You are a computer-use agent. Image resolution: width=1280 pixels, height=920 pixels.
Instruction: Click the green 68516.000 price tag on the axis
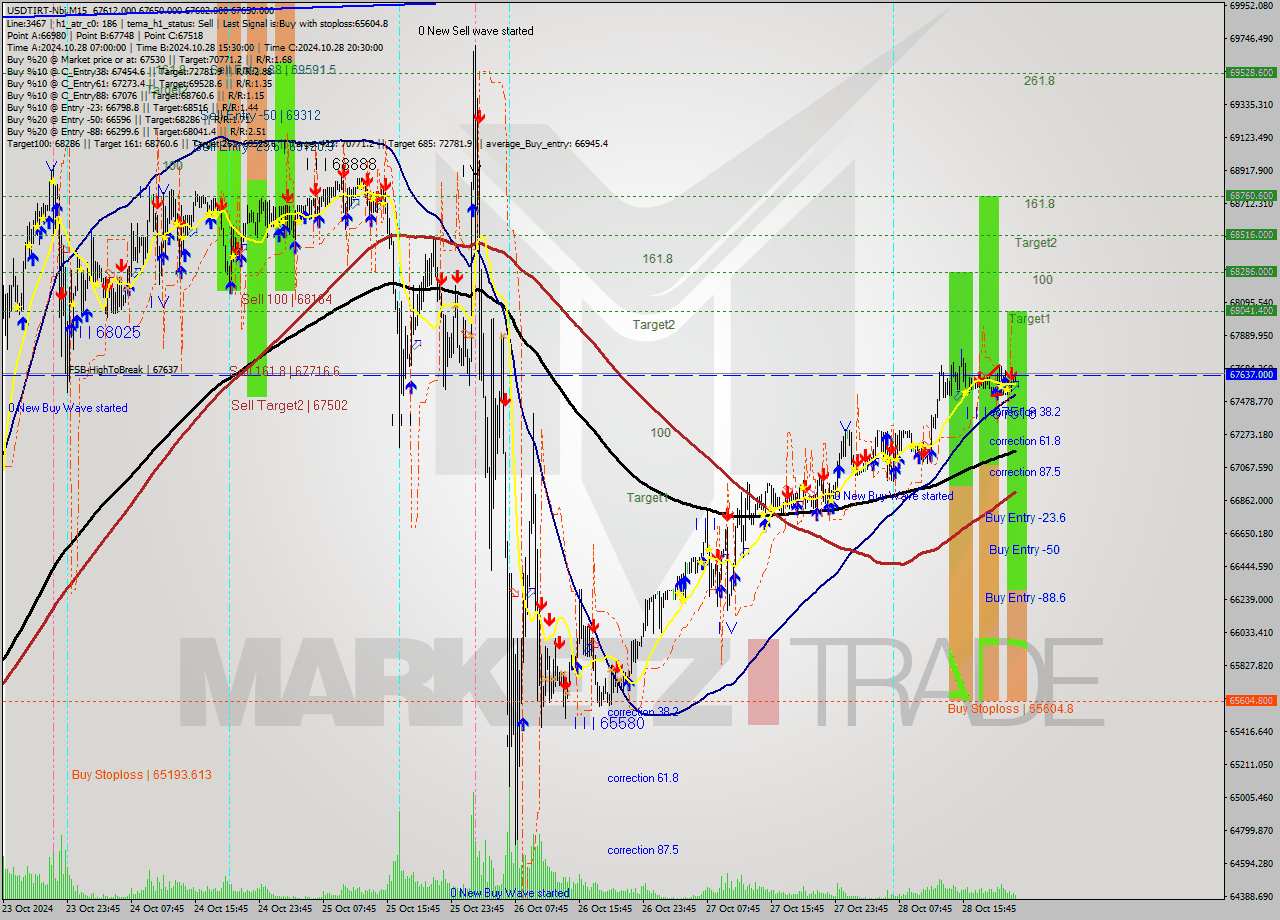click(x=1250, y=235)
